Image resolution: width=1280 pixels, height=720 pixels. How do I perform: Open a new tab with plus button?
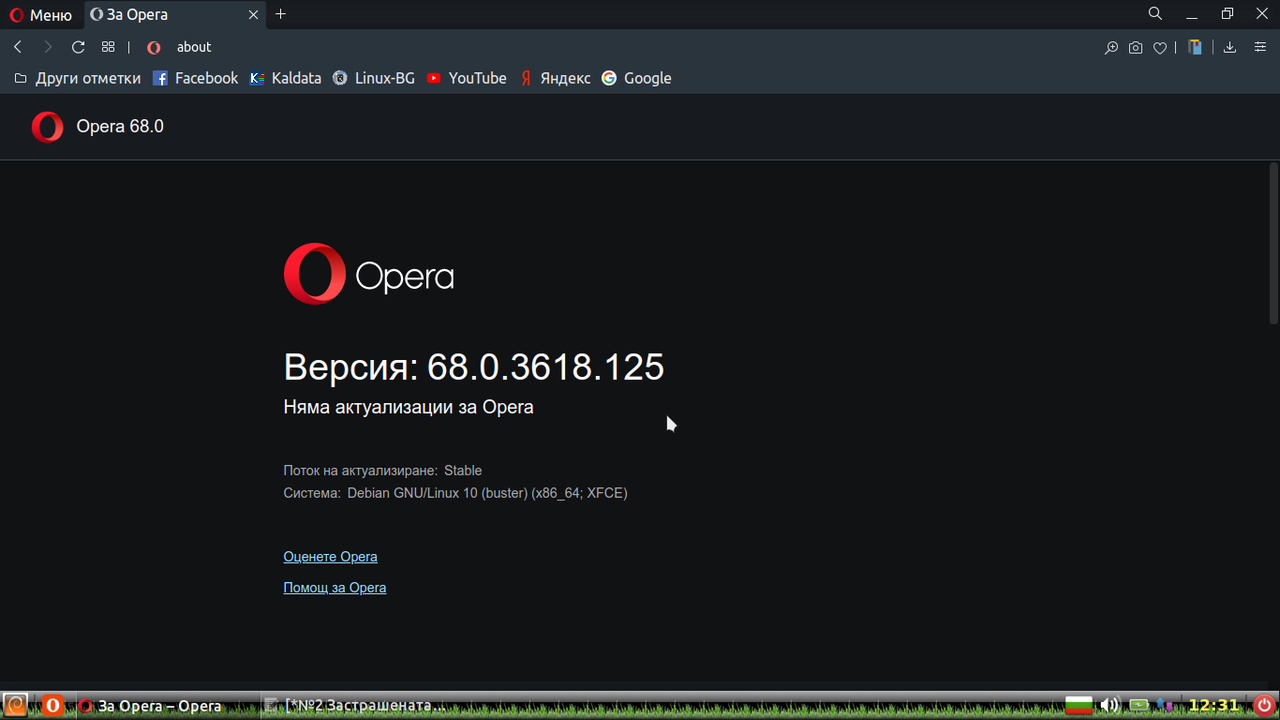tap(281, 14)
